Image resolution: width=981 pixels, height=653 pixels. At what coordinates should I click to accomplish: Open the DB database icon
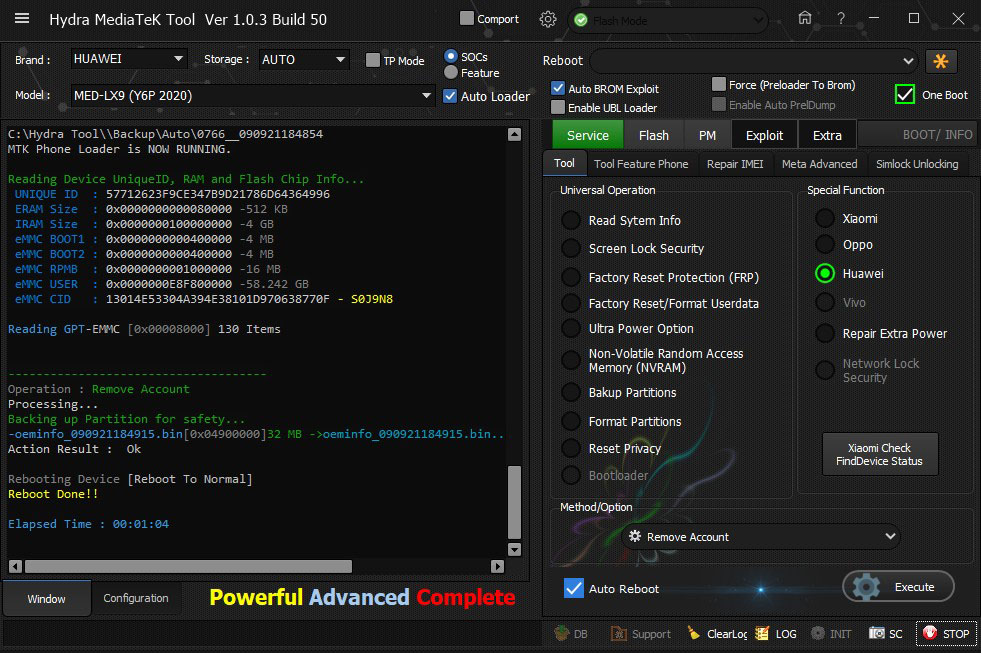[x=562, y=633]
